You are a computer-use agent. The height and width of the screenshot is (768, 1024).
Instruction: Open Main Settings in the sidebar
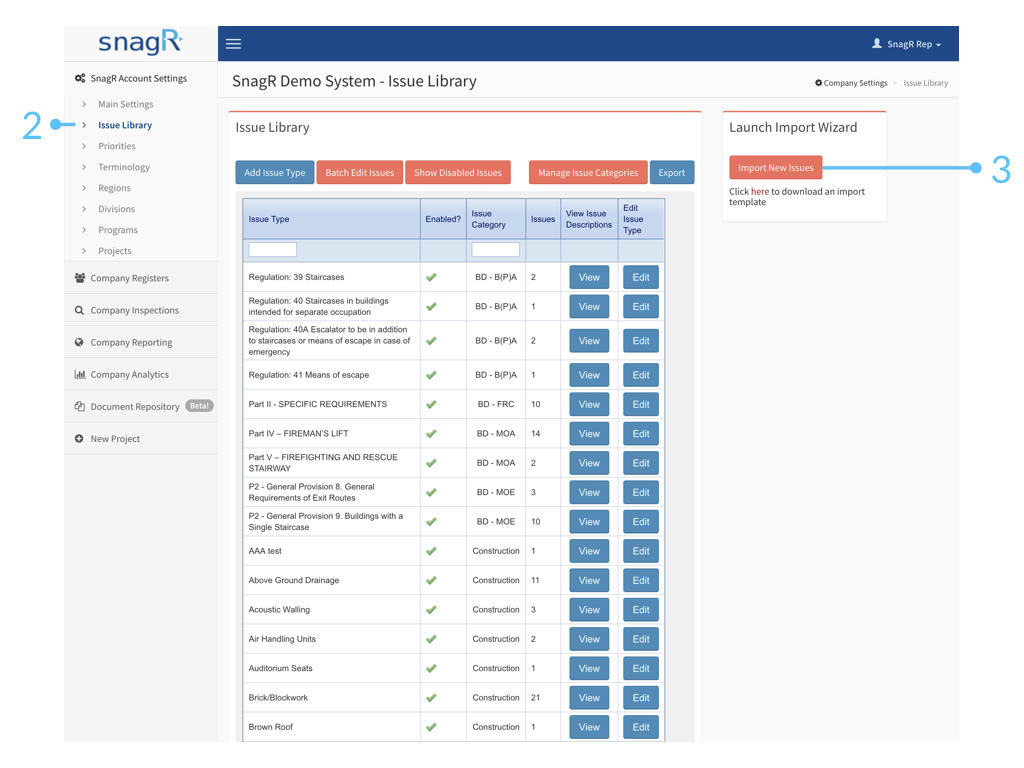pos(125,104)
